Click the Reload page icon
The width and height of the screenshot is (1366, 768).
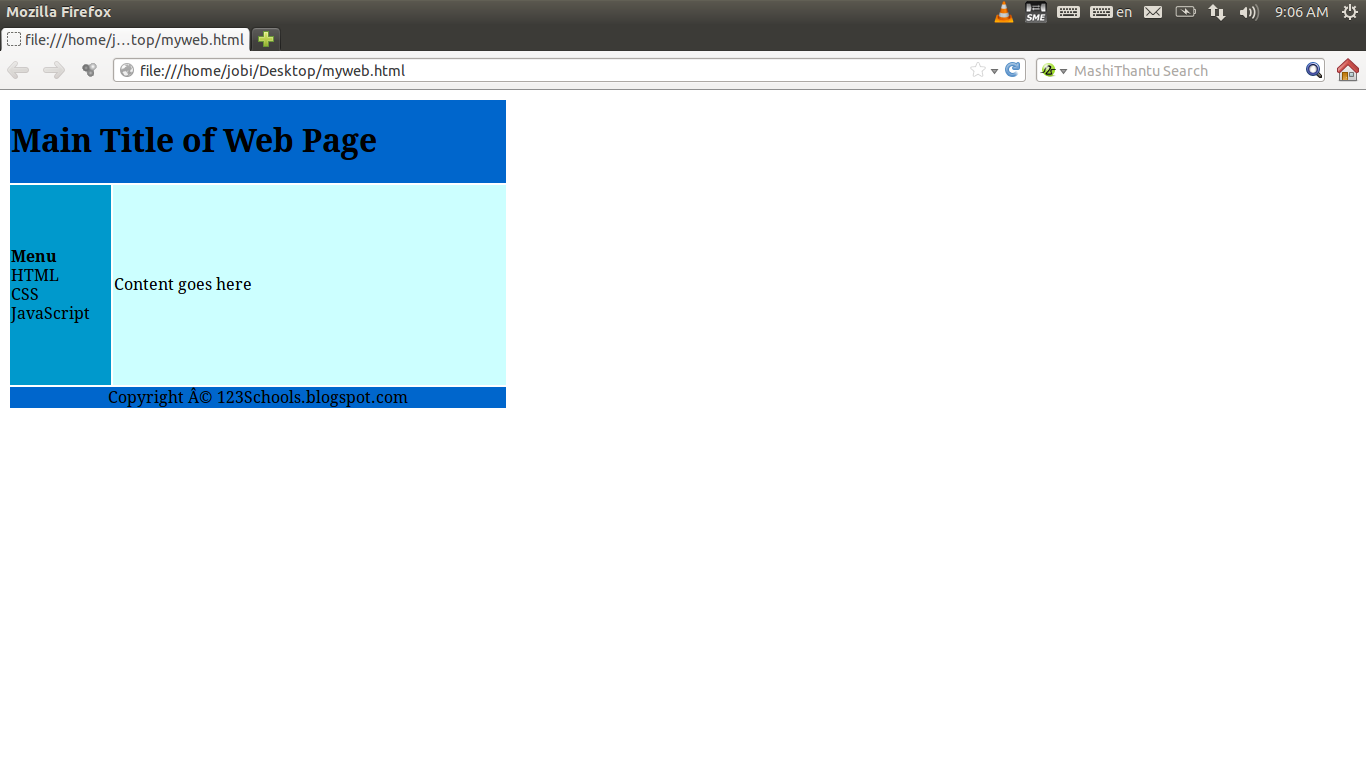tap(1012, 70)
